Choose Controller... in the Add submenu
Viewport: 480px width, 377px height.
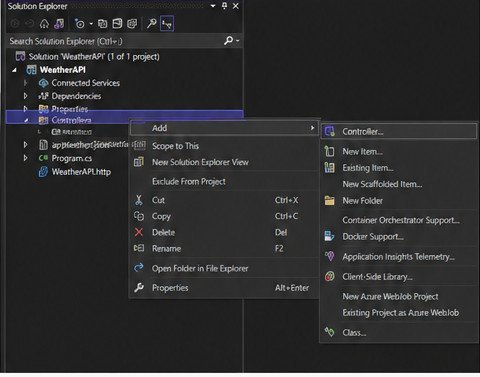tap(399, 132)
